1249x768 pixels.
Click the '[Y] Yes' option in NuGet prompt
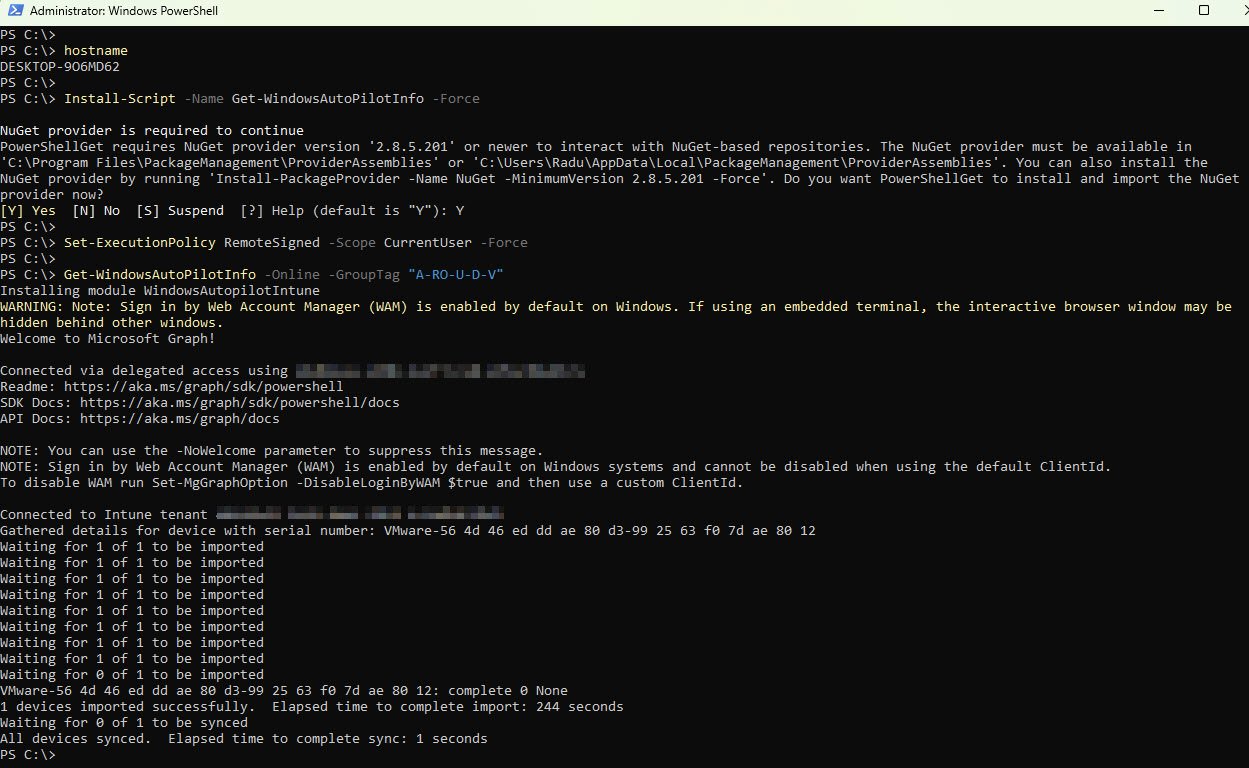tap(28, 210)
